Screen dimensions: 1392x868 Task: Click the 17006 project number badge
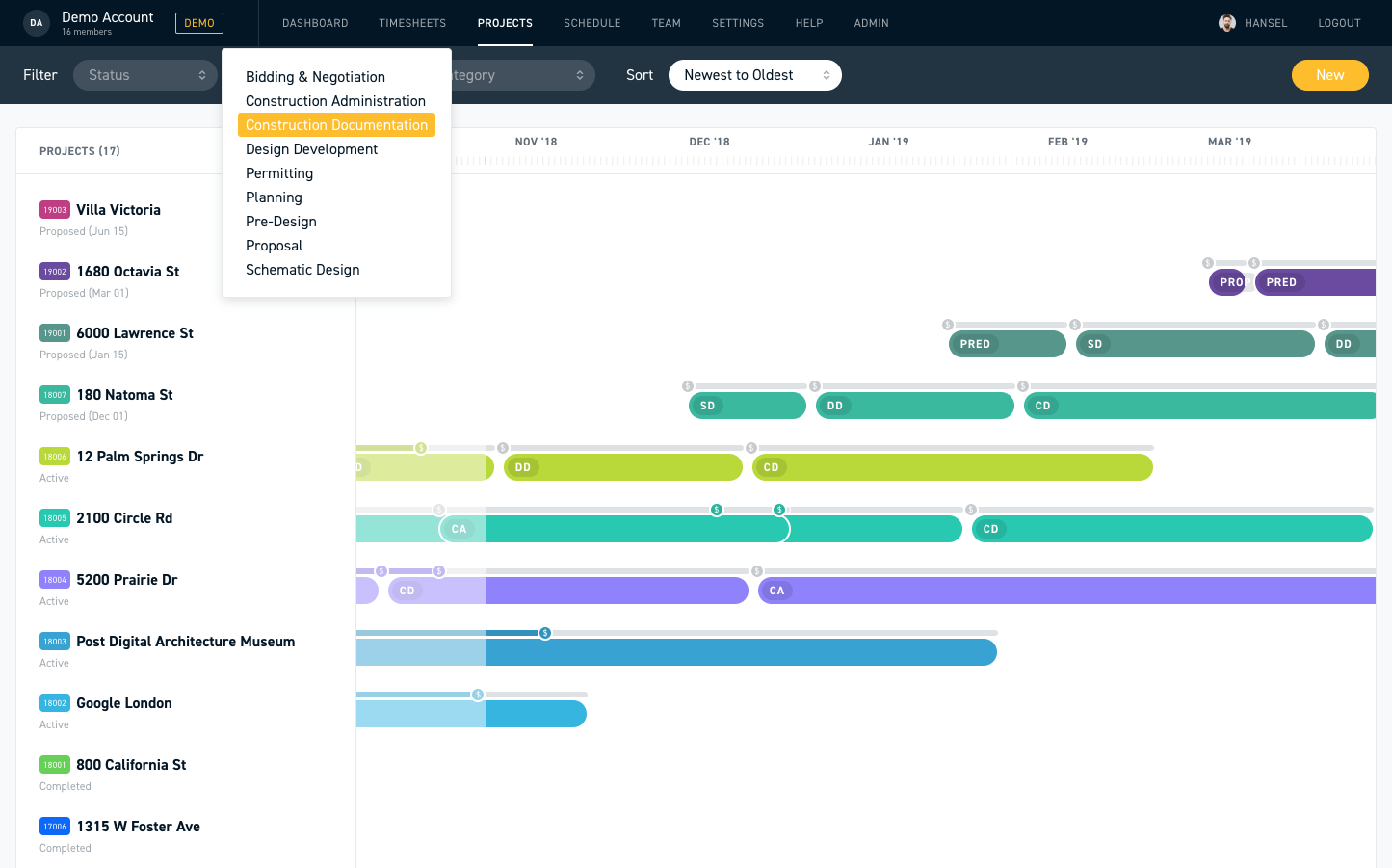pos(55,827)
